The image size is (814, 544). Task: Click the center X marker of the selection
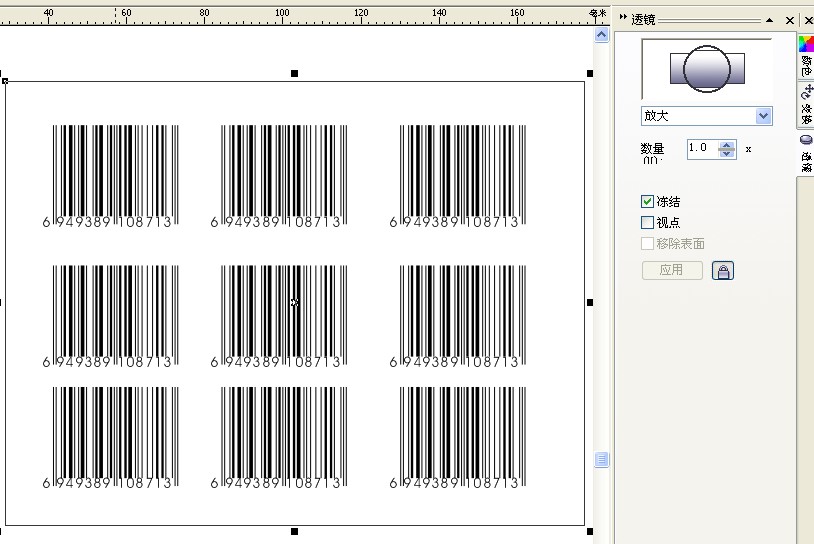click(x=294, y=302)
